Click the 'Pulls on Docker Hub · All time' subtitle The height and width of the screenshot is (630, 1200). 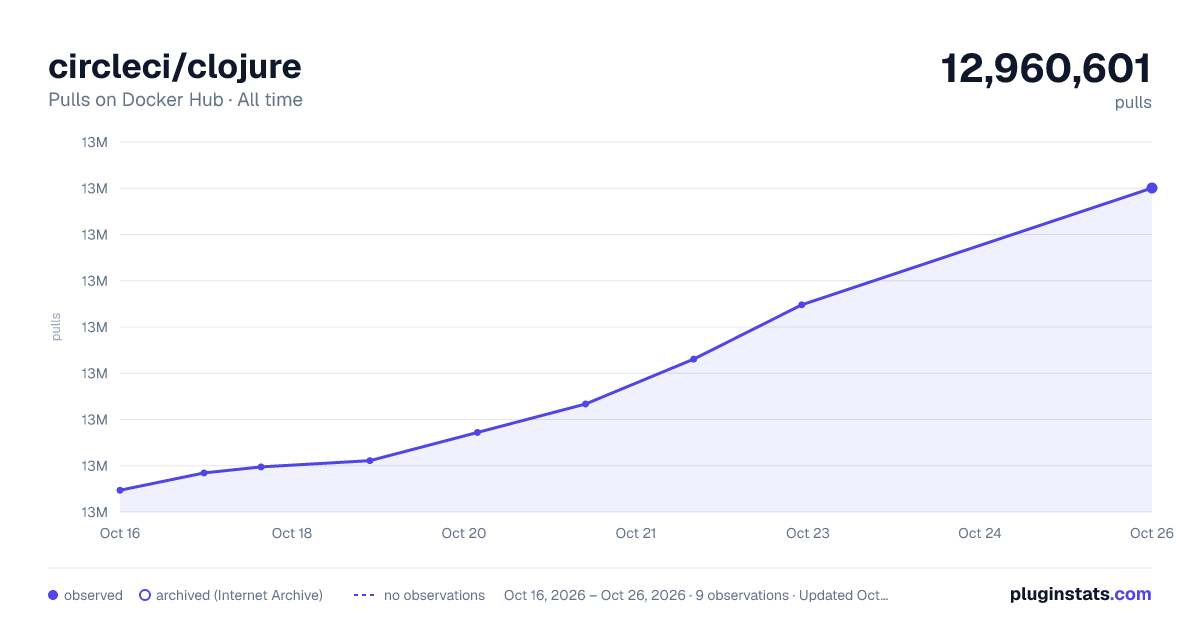click(x=175, y=100)
